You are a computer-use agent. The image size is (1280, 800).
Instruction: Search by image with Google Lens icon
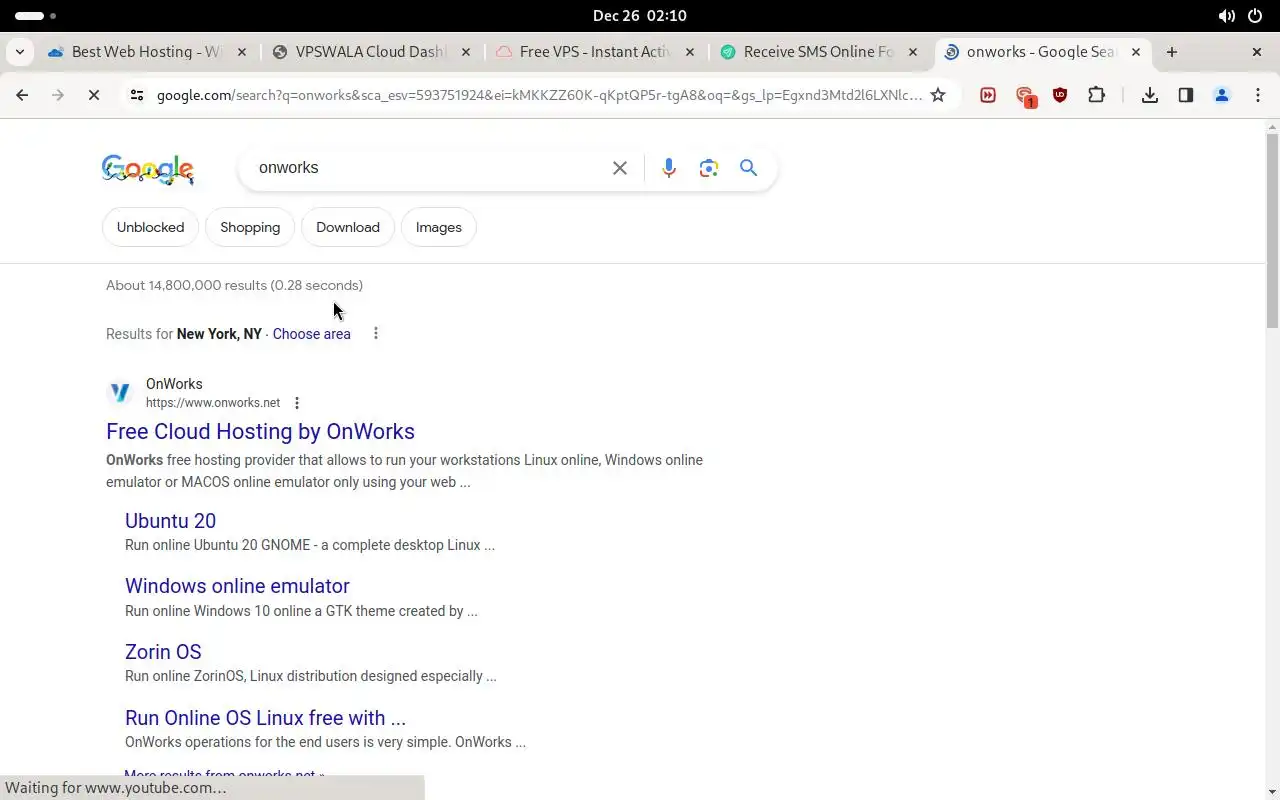709,168
